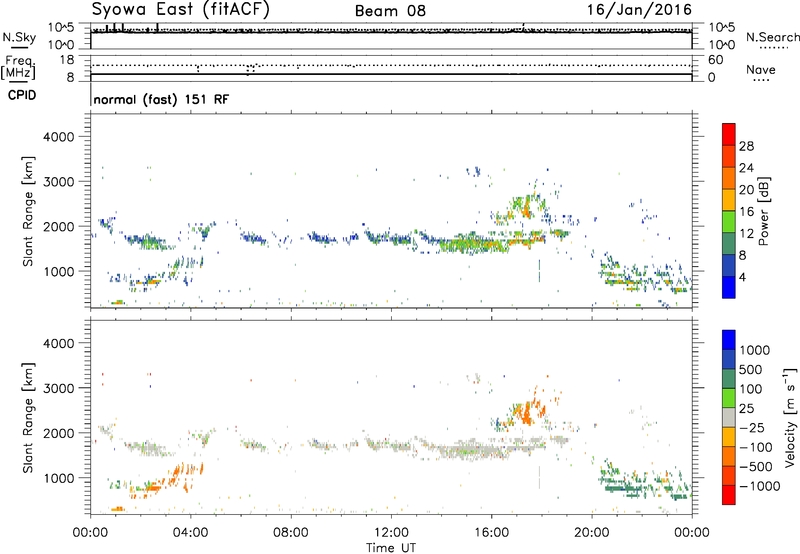Click the "Time UT" axis label
Screen dimensions: 800x554
[391, 548]
